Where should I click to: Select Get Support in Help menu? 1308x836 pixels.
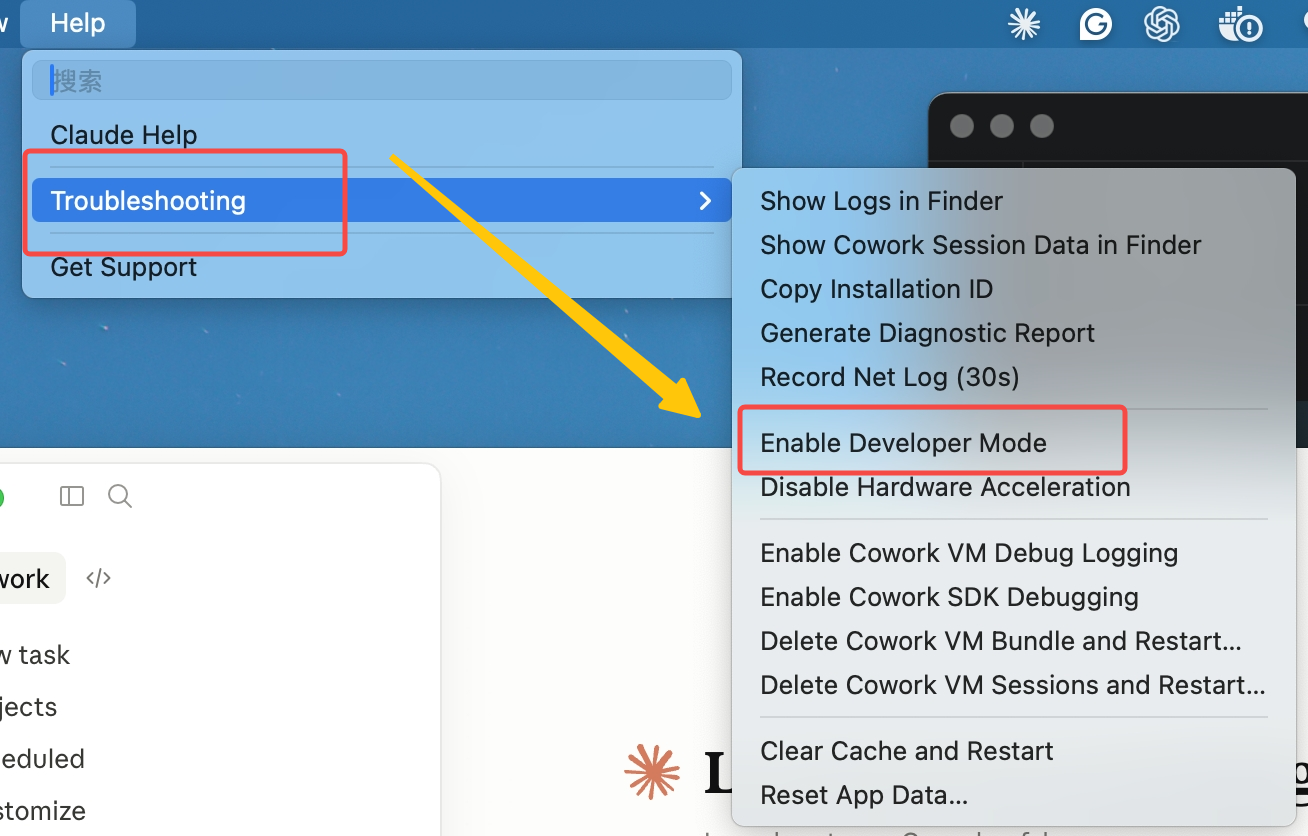pos(123,267)
